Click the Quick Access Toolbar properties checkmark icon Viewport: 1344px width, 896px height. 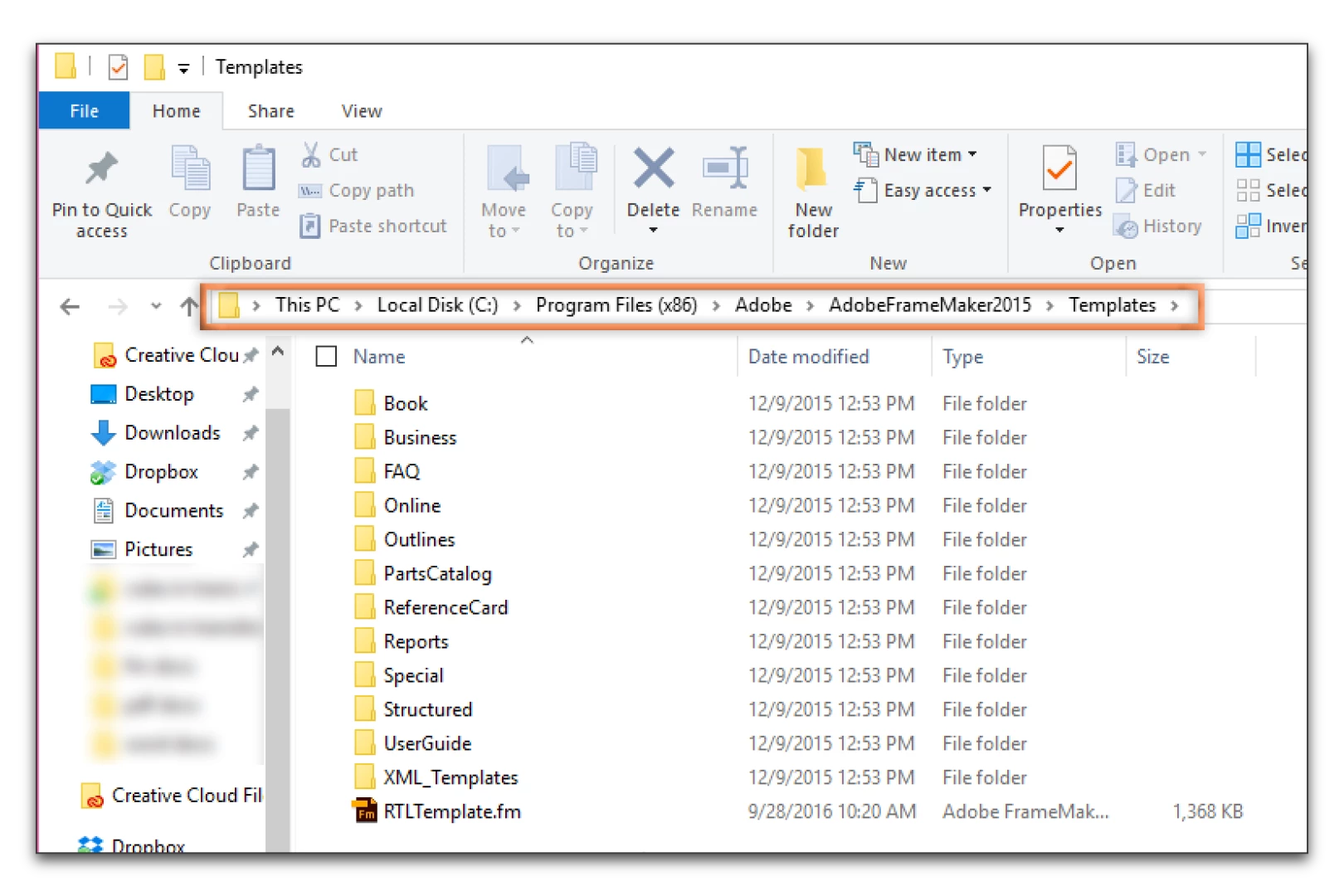point(119,66)
